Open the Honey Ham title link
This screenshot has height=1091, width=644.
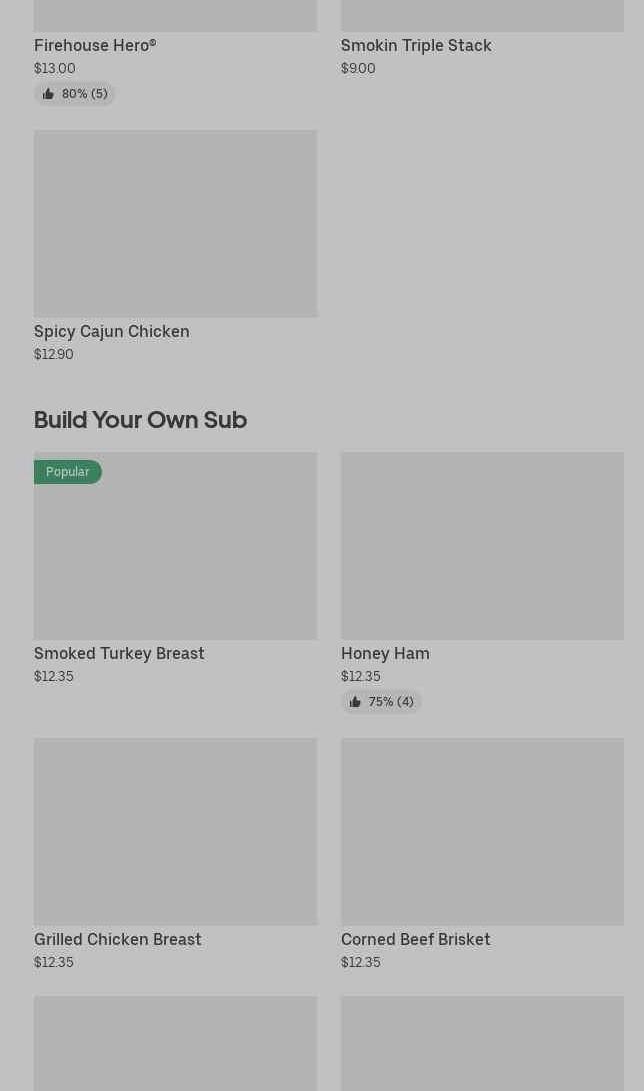point(385,653)
